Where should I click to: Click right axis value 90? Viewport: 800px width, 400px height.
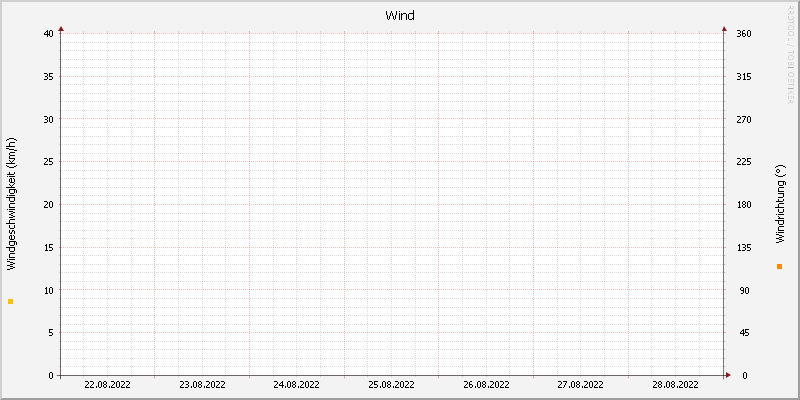744,290
